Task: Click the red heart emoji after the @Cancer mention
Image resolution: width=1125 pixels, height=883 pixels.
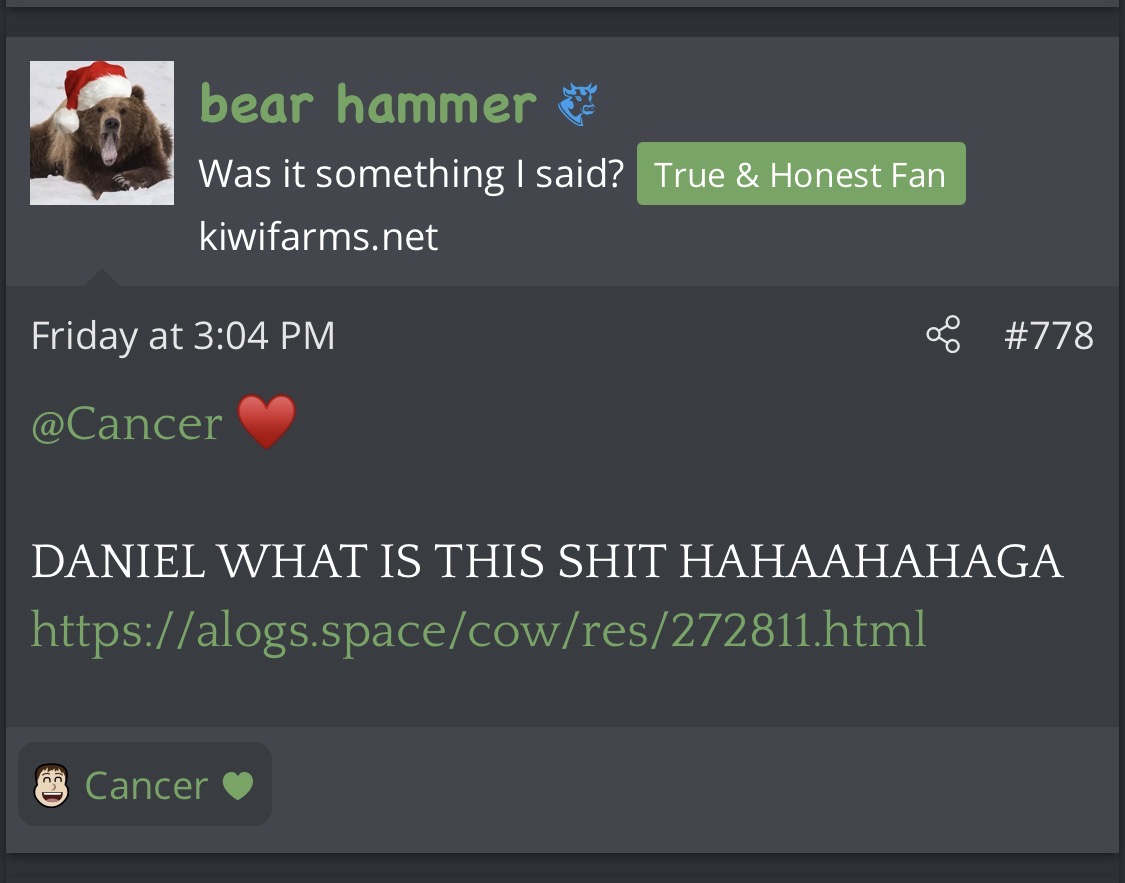Action: (268, 421)
